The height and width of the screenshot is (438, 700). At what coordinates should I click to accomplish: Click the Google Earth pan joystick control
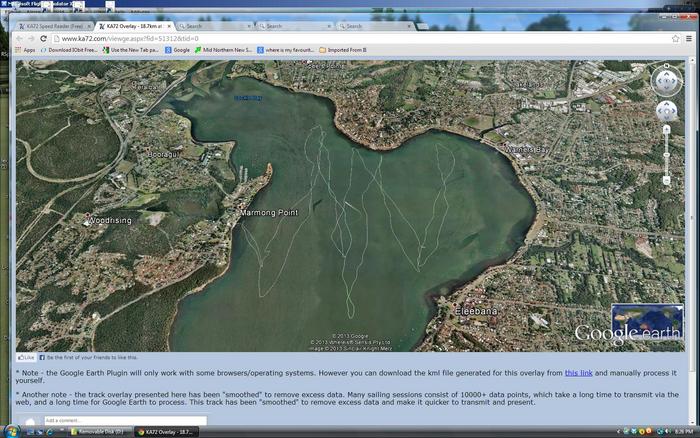(666, 109)
